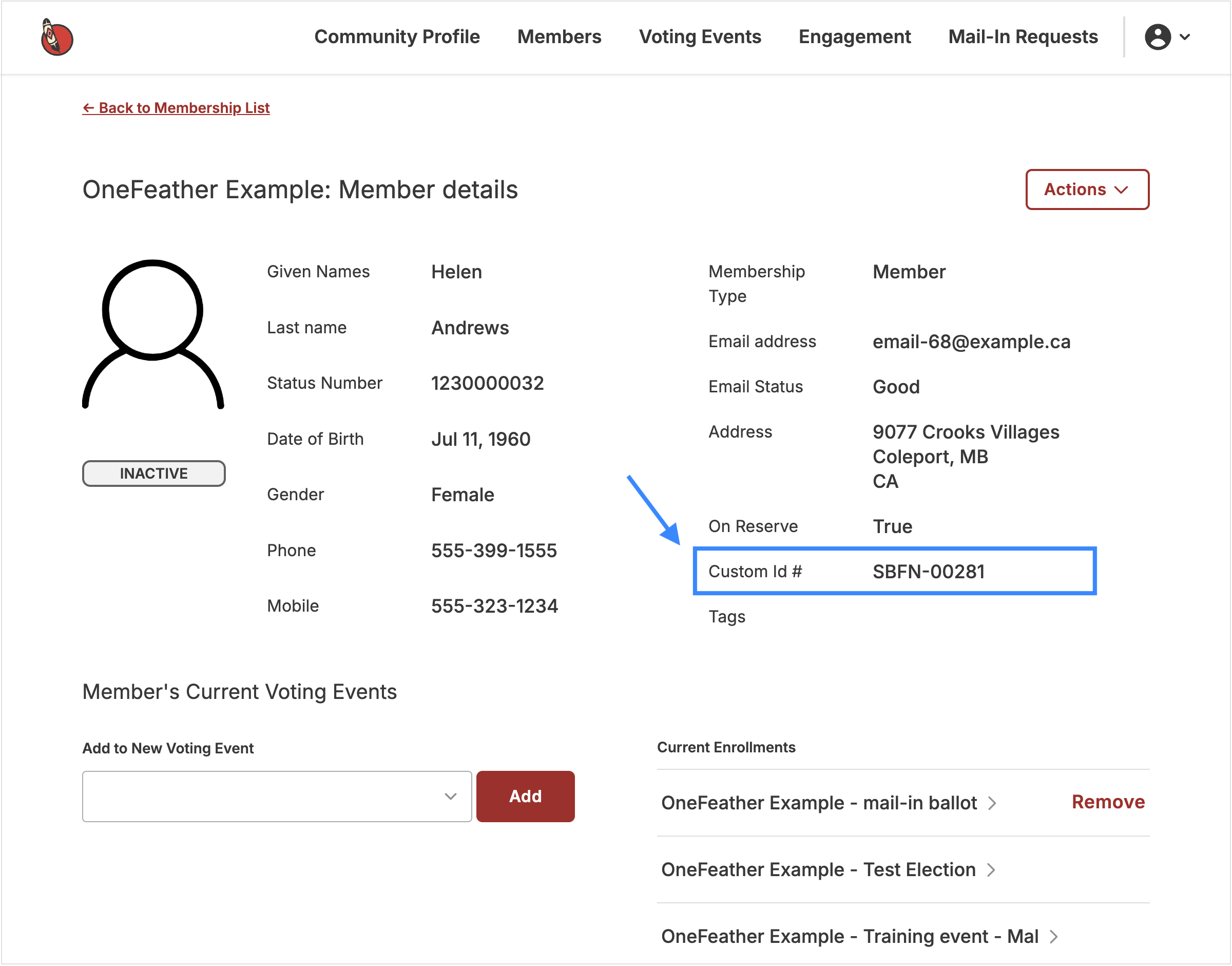Click the INACTIVE status badge
This screenshot has height=966, width=1232.
[154, 473]
